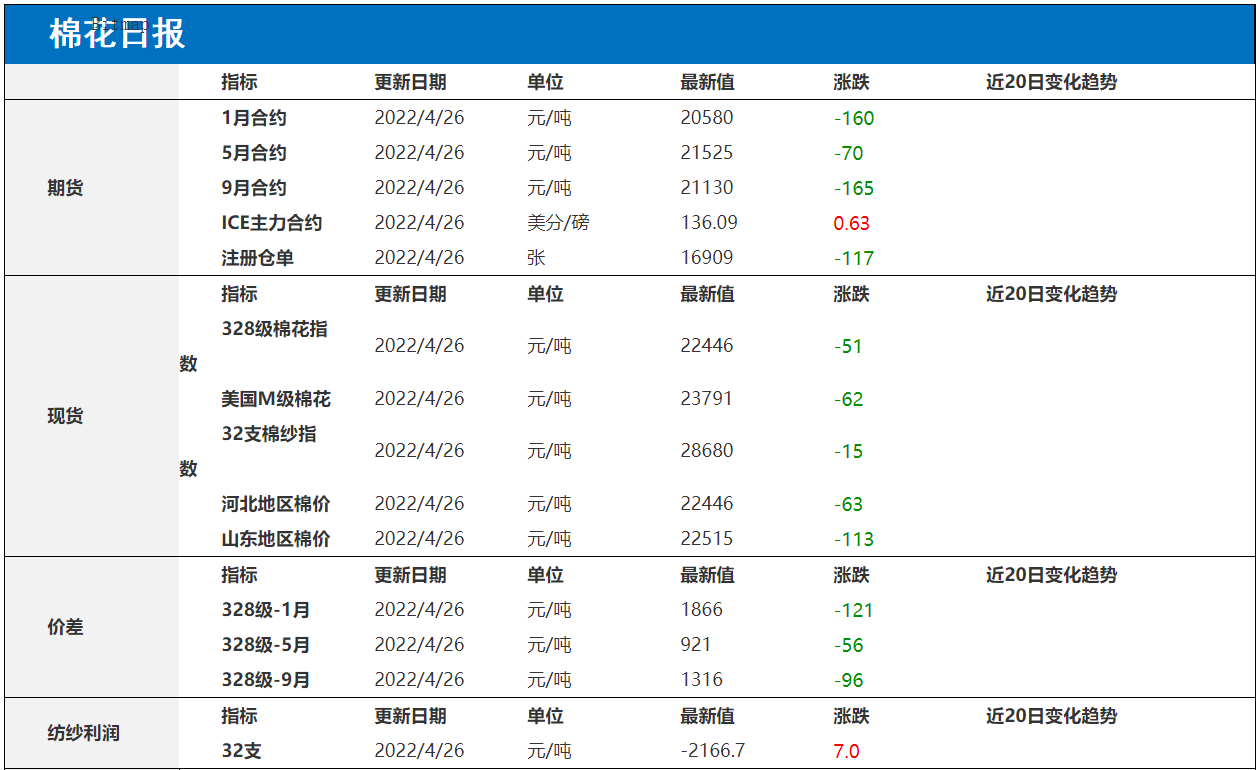Image resolution: width=1260 pixels, height=770 pixels.
Task: Click the 美国M级棉花 indicator name
Action: click(x=276, y=399)
